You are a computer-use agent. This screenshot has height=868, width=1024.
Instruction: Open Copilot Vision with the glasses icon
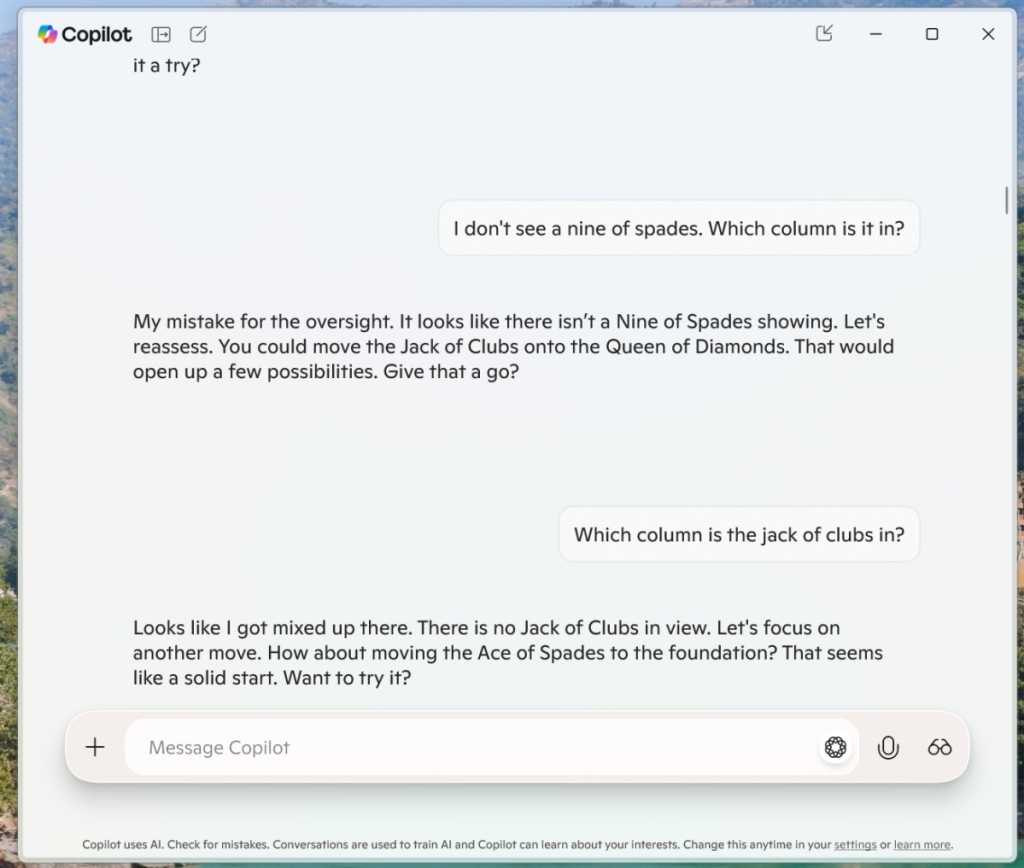point(939,747)
